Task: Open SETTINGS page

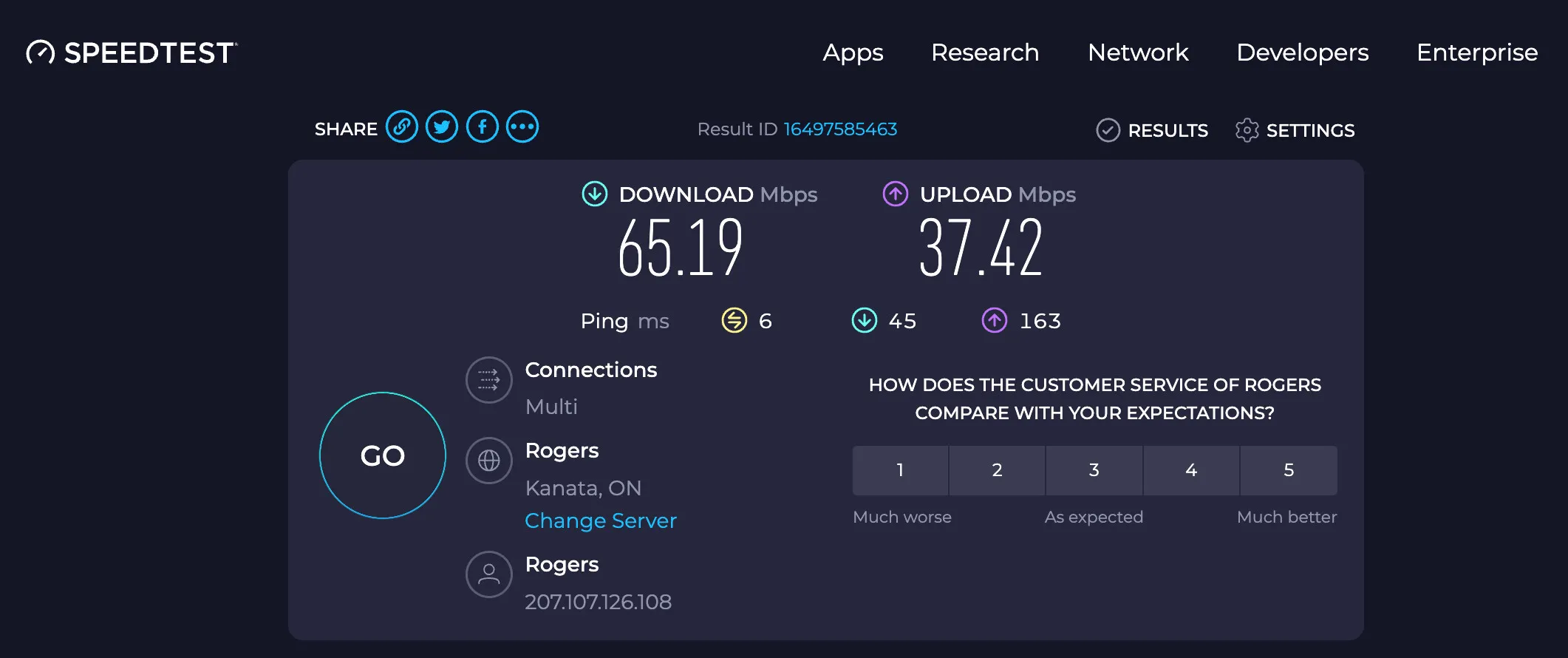Action: coord(1310,130)
